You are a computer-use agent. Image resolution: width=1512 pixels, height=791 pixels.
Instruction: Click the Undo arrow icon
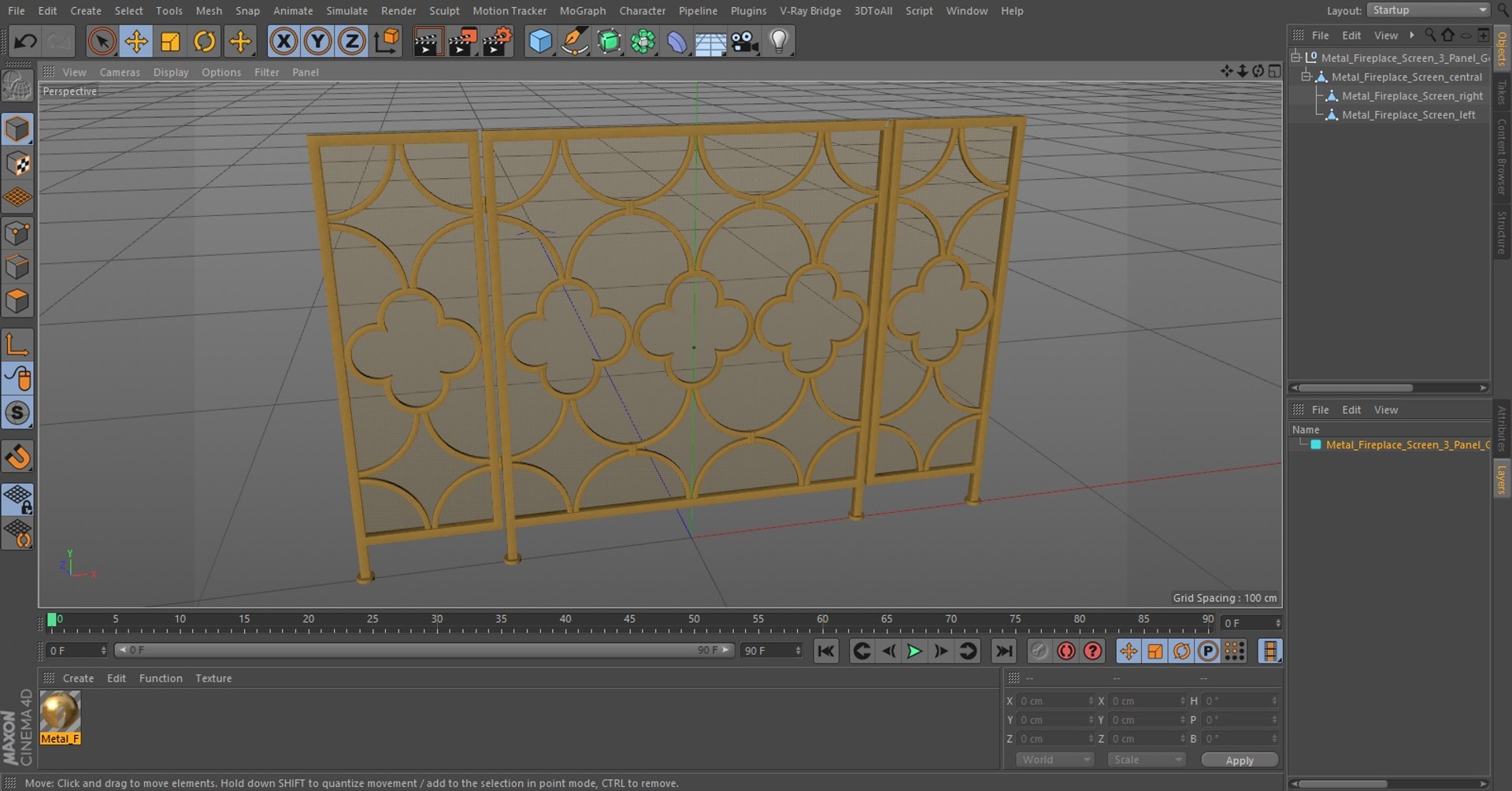click(25, 41)
